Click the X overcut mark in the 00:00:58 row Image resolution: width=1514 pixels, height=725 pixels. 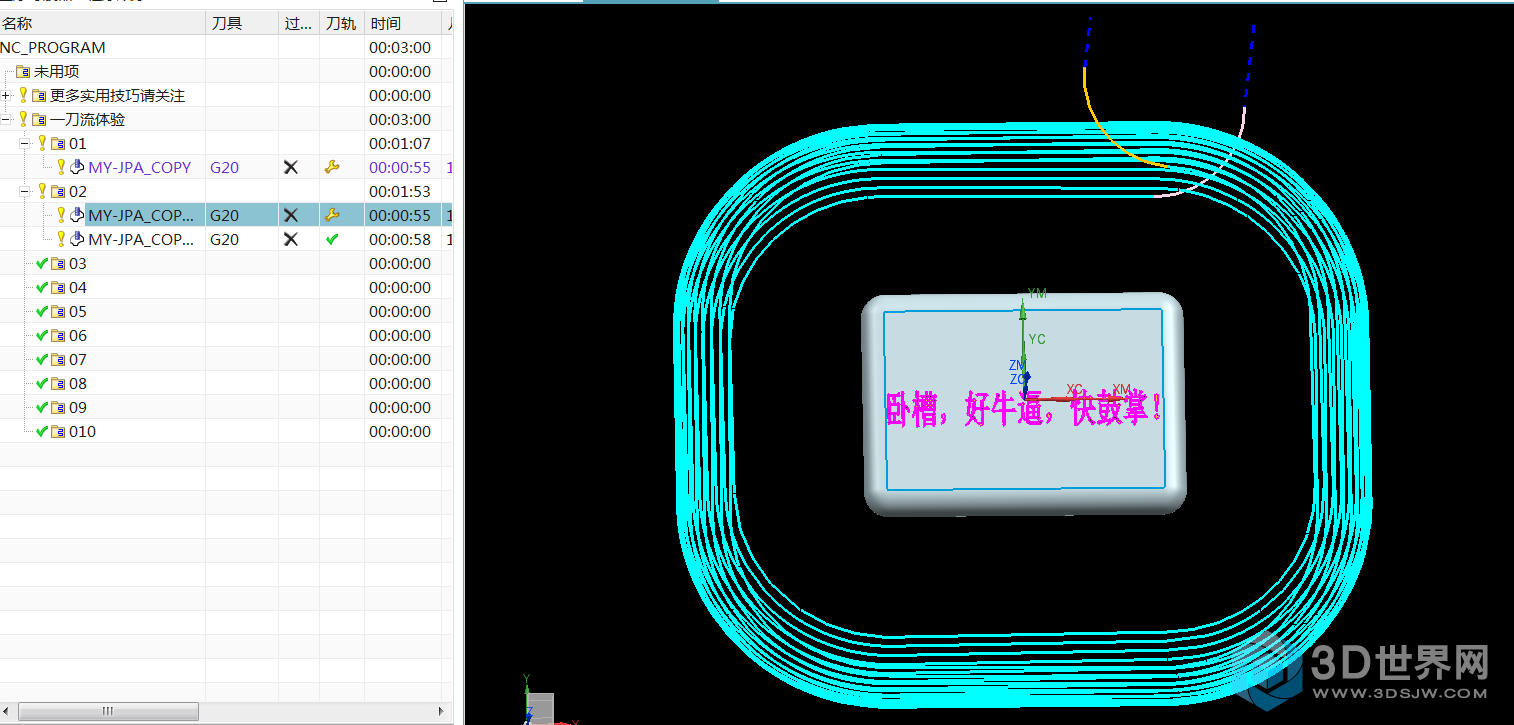coord(291,240)
